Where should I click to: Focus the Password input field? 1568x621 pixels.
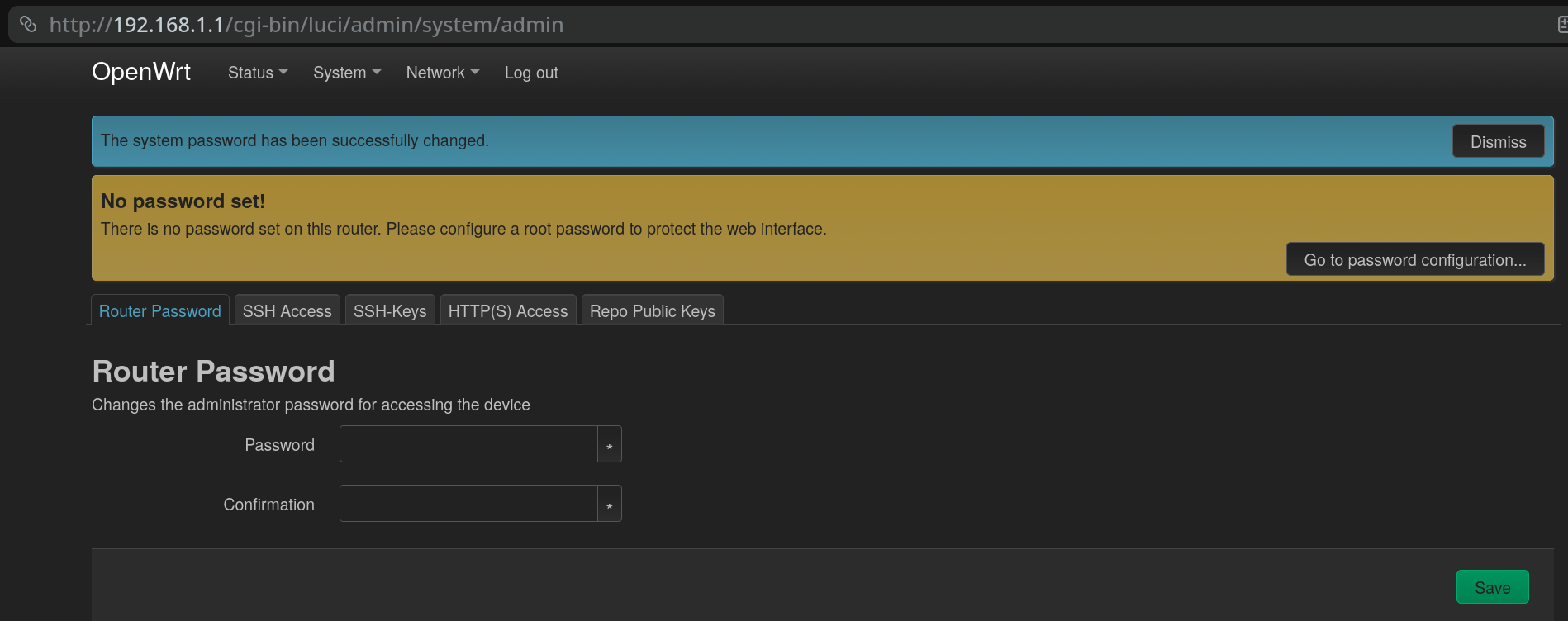(468, 444)
